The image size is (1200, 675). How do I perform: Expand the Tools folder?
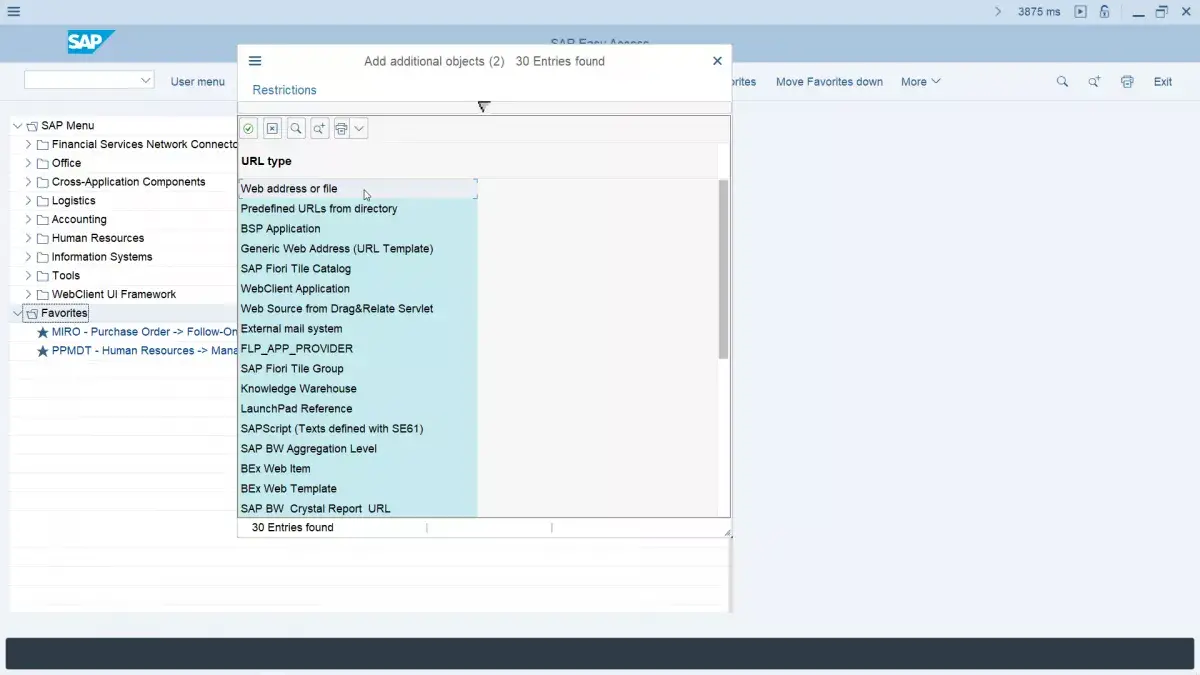coord(28,276)
